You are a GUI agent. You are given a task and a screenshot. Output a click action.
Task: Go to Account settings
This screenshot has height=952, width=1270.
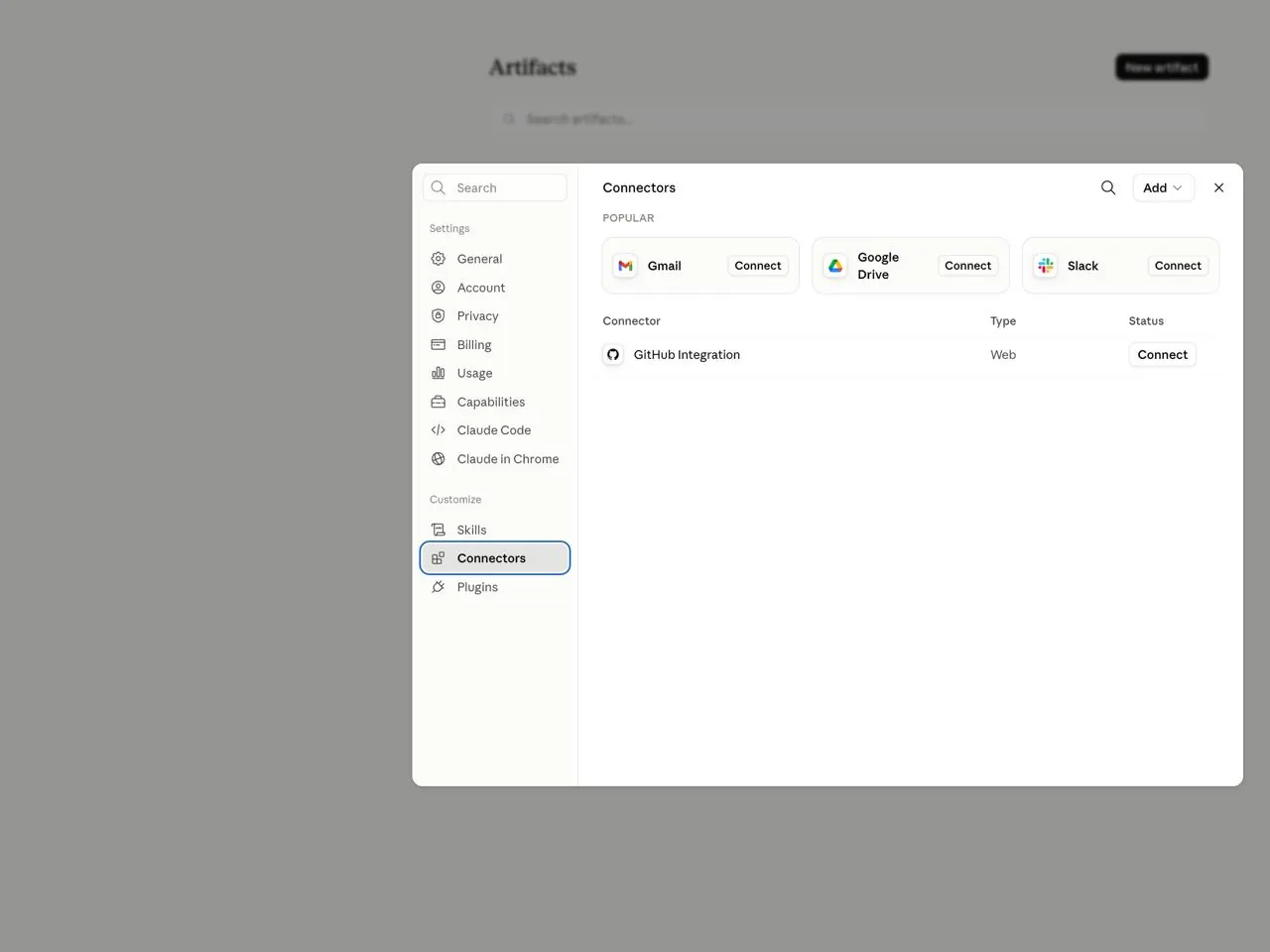[495, 288]
